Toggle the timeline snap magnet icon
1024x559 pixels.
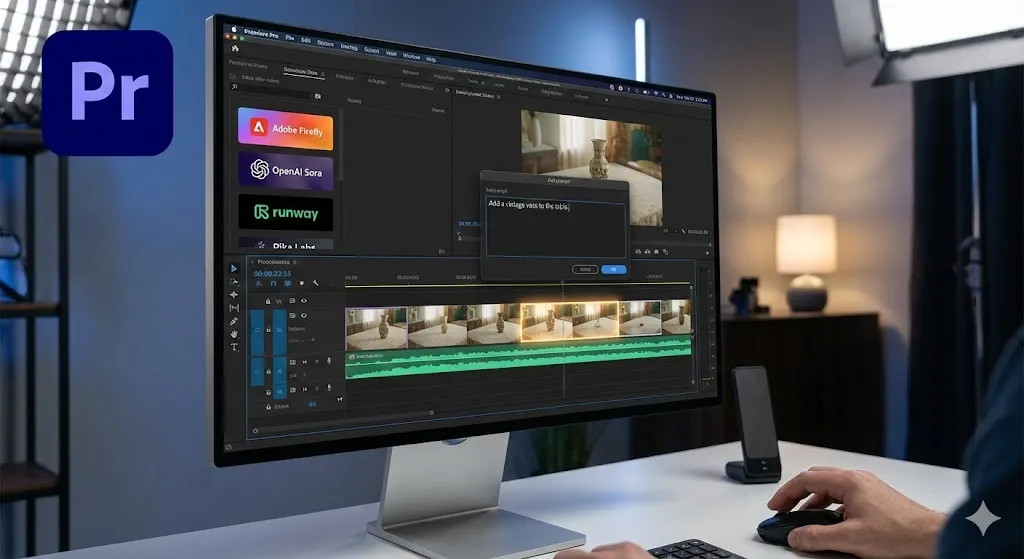coord(274,284)
